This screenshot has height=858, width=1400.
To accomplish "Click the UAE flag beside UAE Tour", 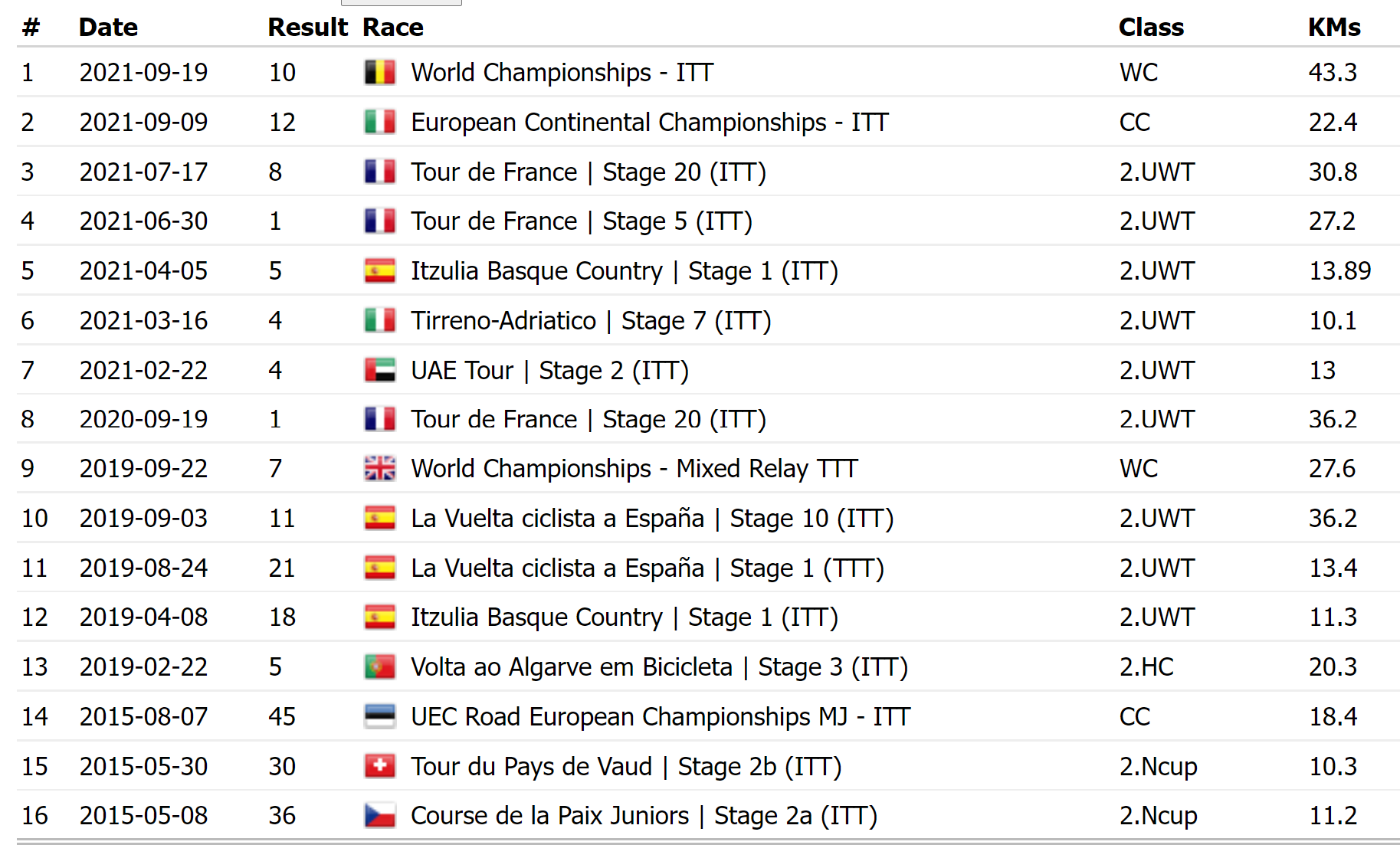I will [379, 371].
